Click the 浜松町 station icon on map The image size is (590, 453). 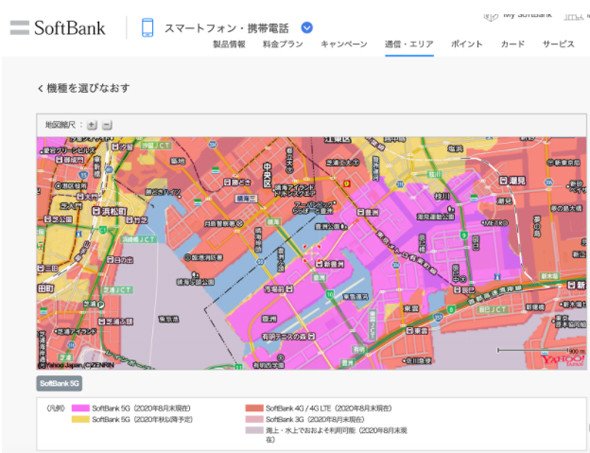click(x=97, y=211)
